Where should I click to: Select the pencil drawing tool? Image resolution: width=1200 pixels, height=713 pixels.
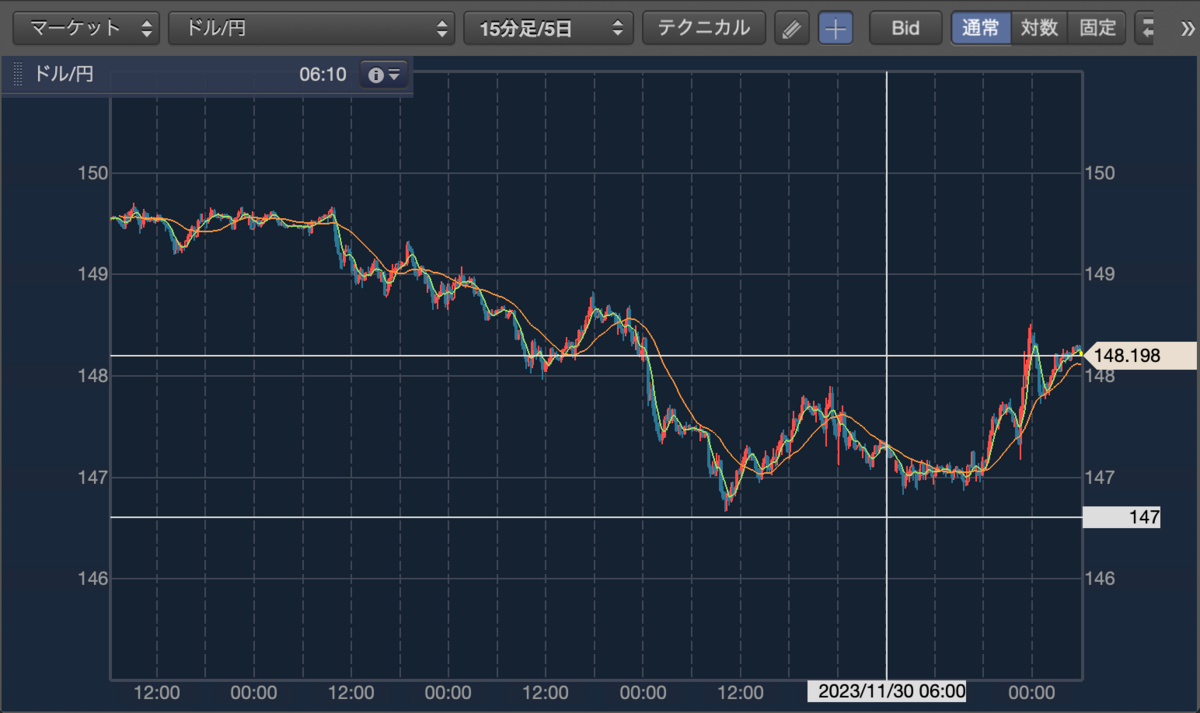pos(792,28)
